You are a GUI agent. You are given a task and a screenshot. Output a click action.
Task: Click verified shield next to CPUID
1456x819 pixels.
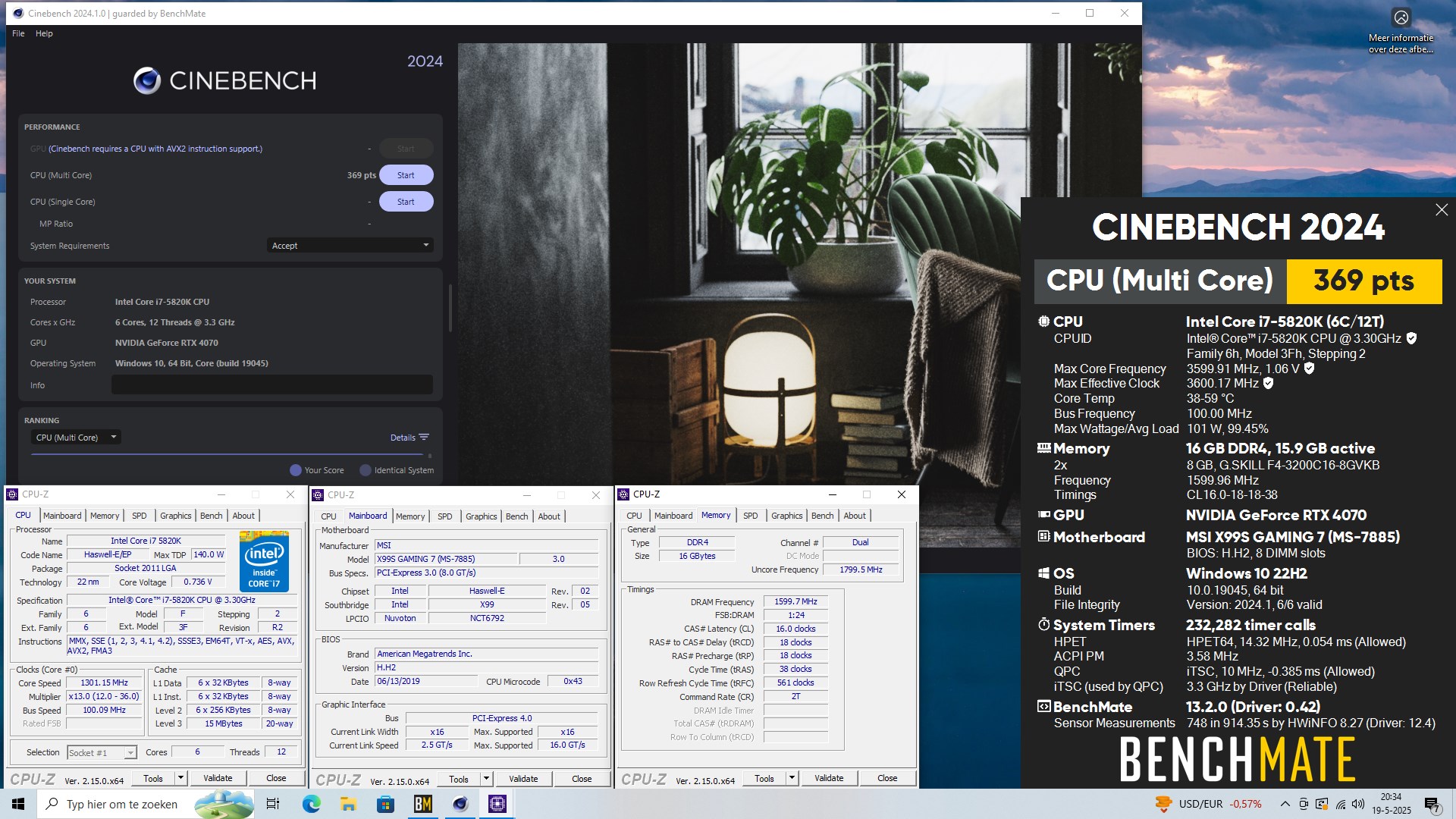1411,338
